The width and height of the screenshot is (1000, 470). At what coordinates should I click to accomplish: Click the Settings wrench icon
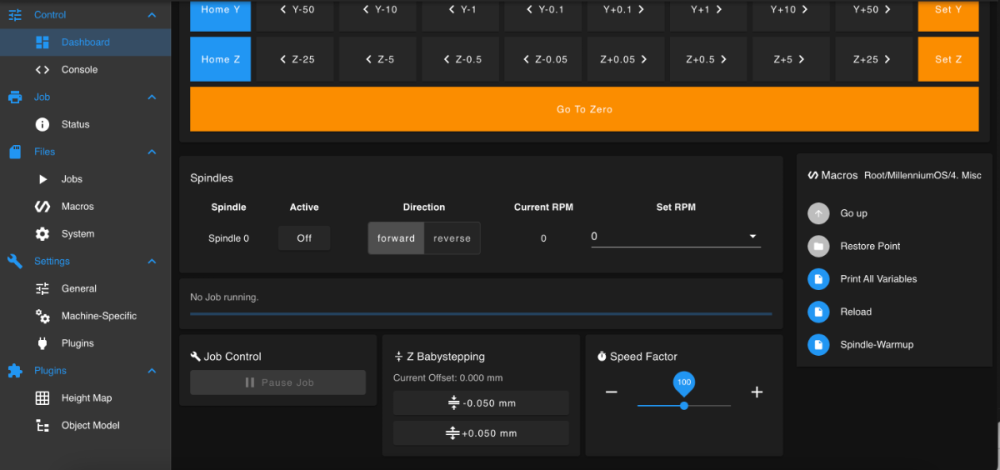point(15,261)
